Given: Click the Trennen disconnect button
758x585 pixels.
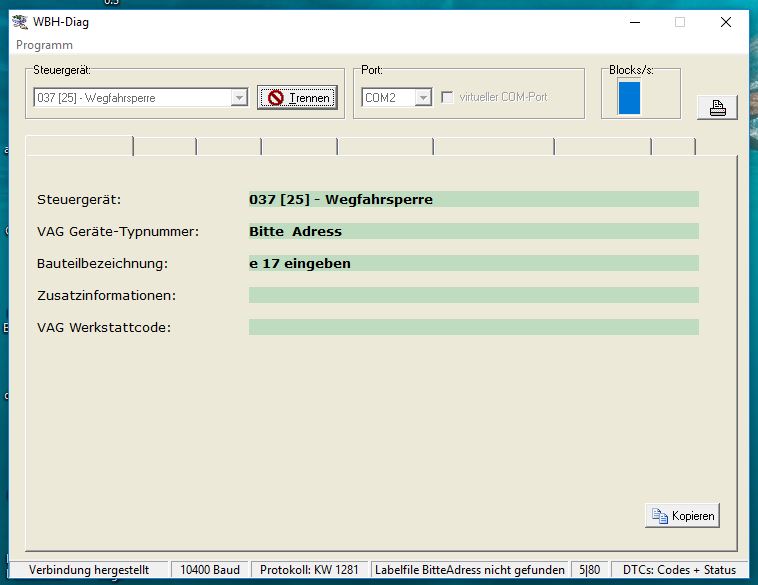Looking at the screenshot, I should click(297, 97).
